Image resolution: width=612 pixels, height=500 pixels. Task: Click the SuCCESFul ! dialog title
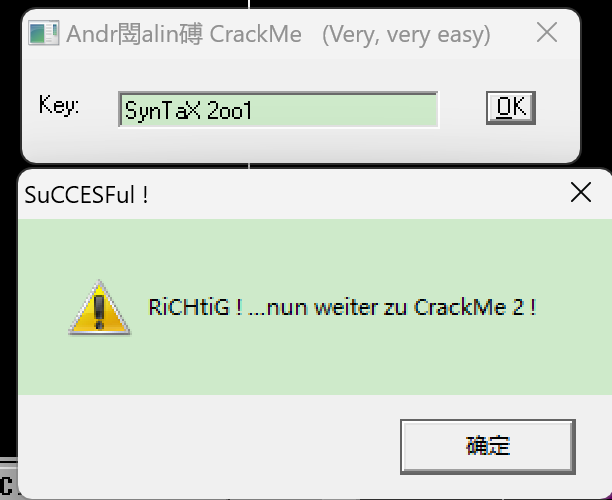tap(86, 194)
